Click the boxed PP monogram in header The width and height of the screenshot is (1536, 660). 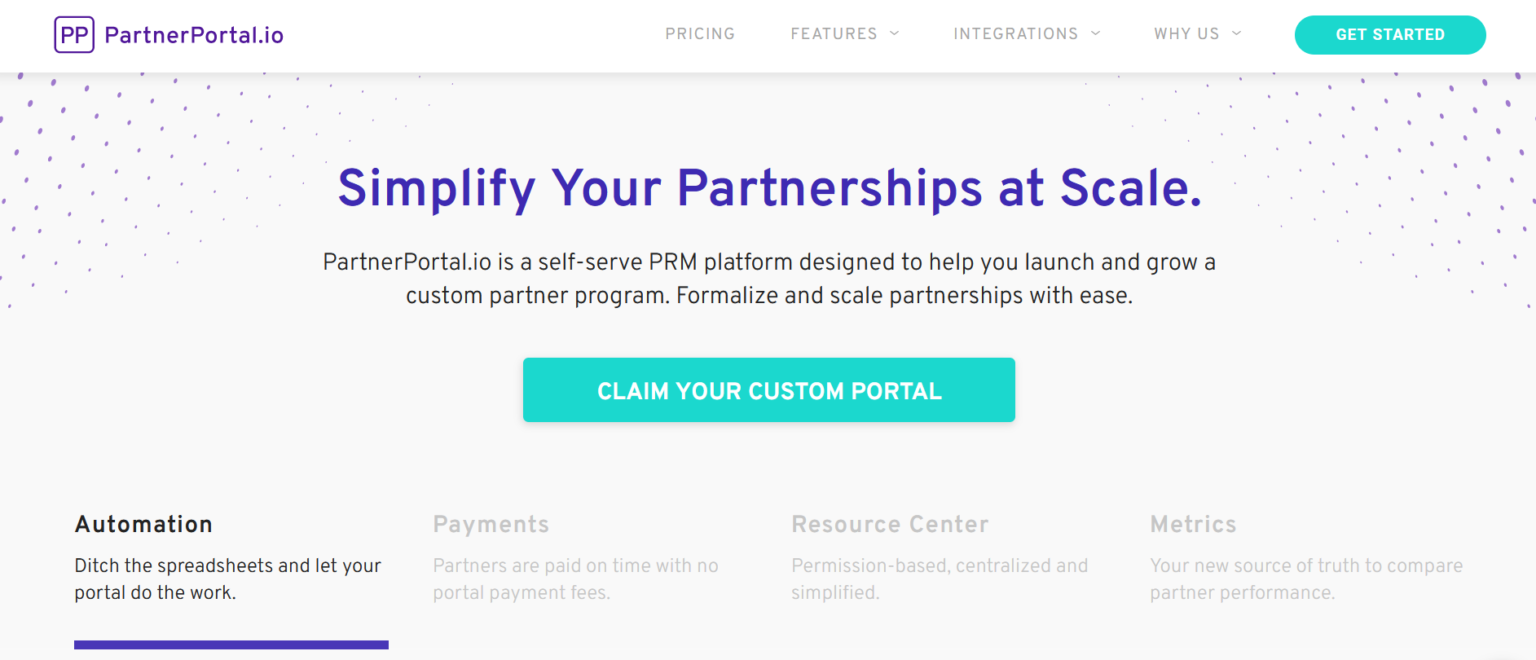click(74, 34)
